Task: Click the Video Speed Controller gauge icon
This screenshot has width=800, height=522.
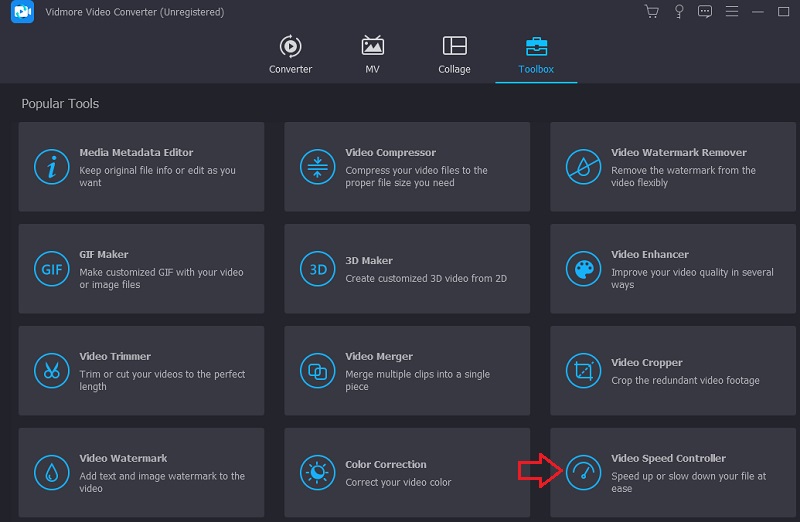Action: tap(583, 473)
